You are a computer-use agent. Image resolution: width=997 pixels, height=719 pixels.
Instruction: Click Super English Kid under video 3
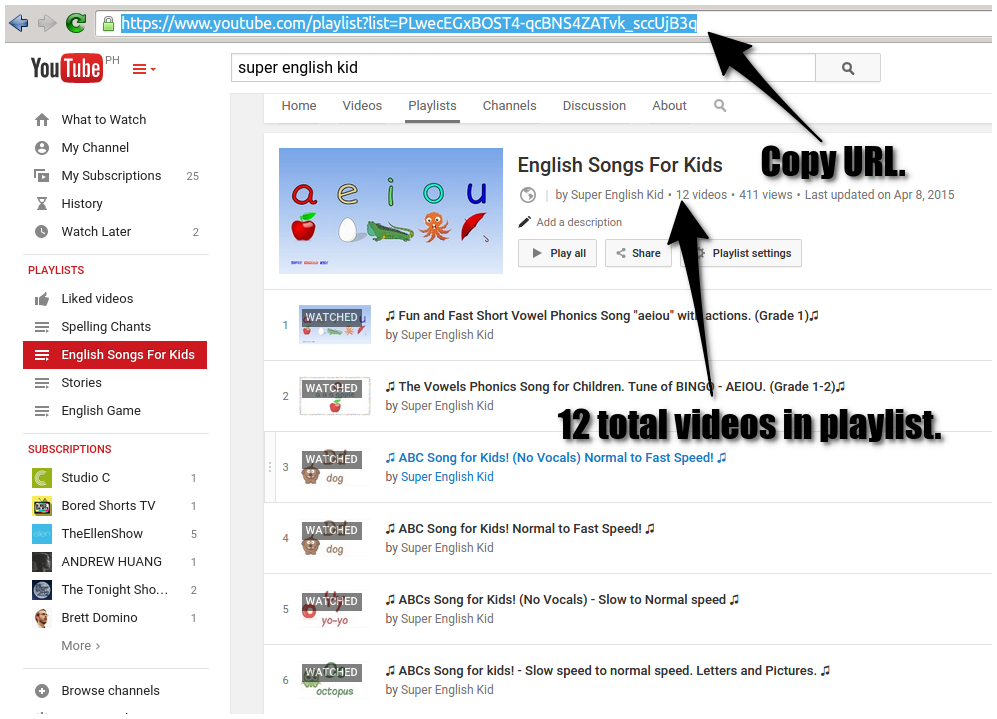pyautogui.click(x=447, y=477)
